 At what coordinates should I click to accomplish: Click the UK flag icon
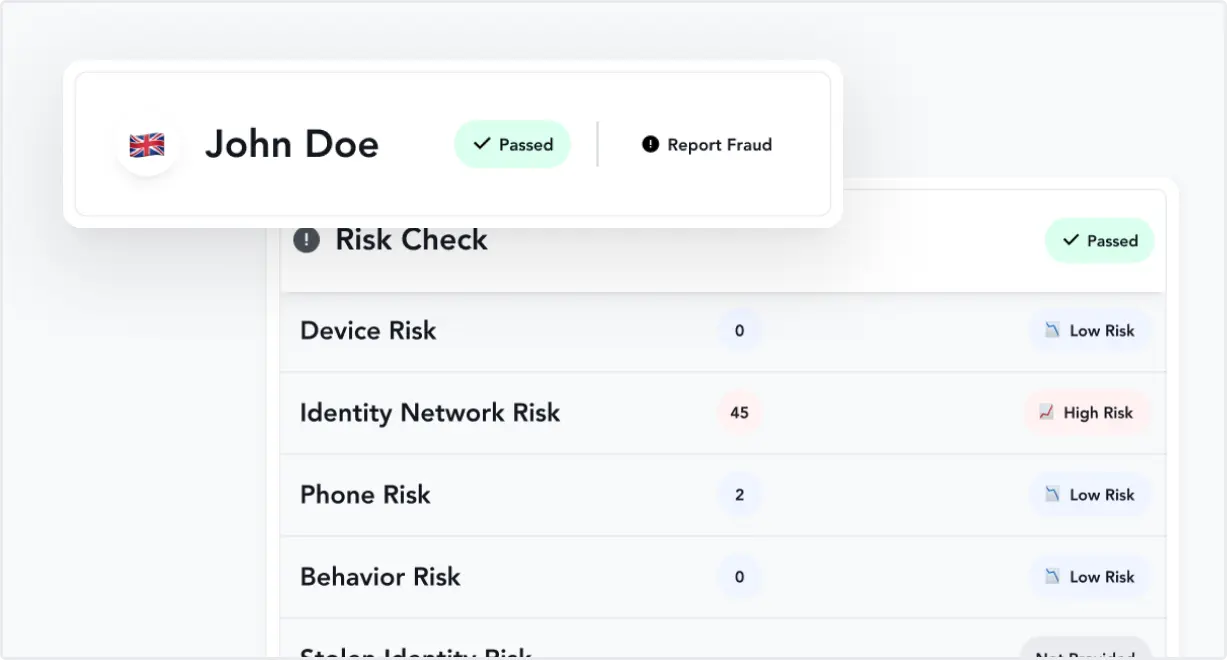tap(147, 145)
